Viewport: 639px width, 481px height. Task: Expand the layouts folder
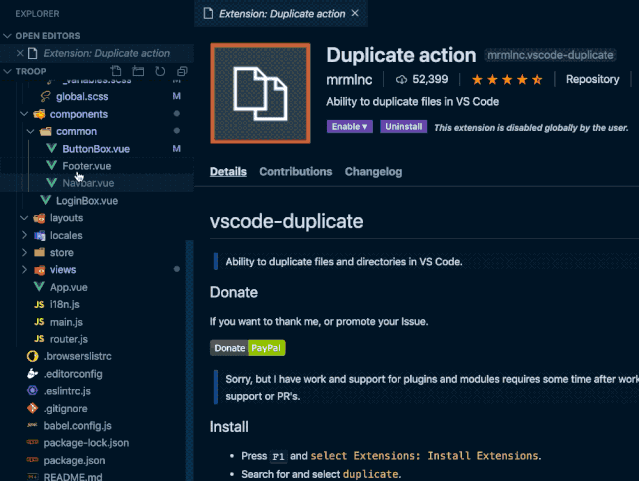(27, 218)
